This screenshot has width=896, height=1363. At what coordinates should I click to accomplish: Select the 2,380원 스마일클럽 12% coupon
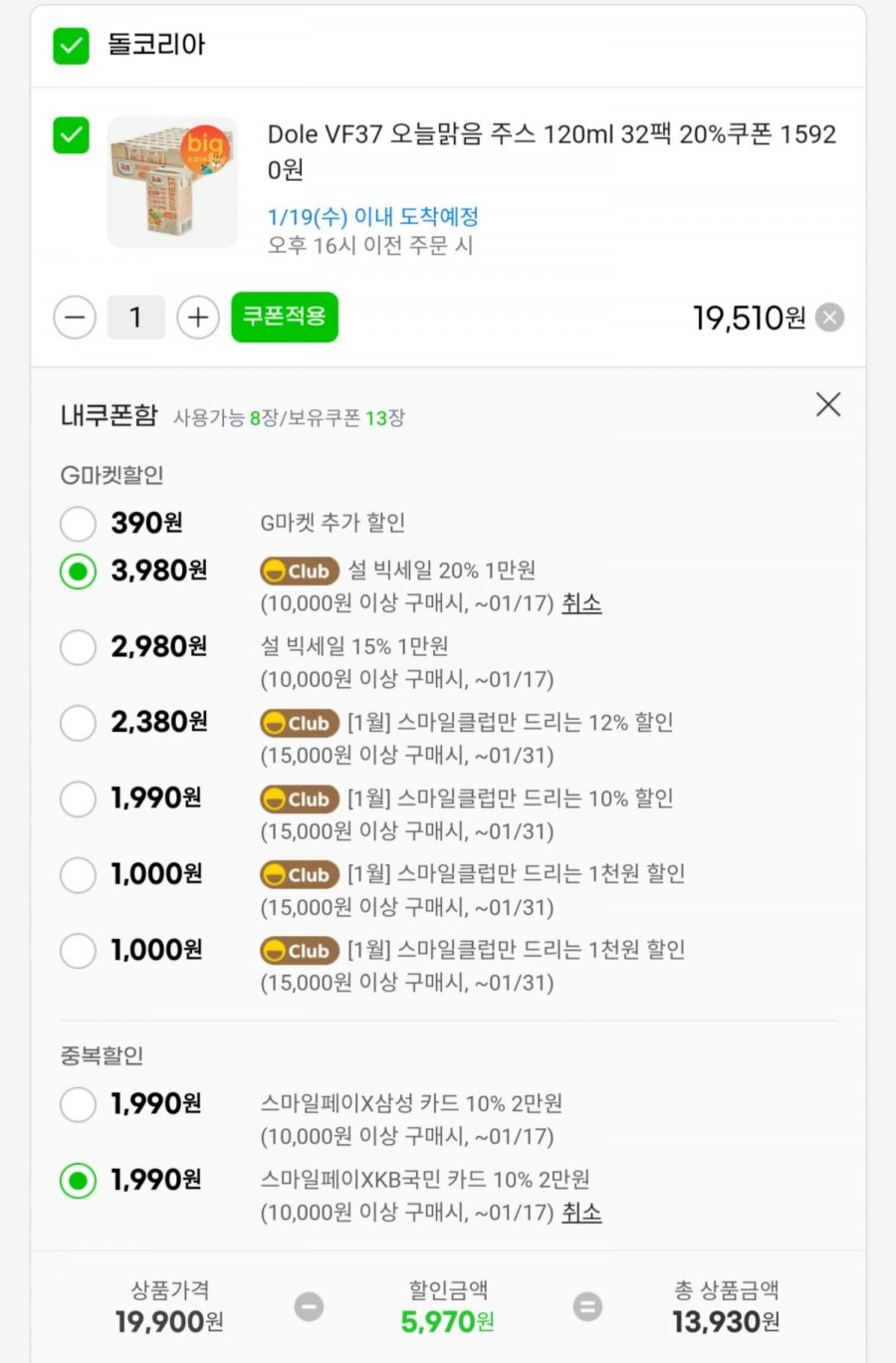(78, 723)
